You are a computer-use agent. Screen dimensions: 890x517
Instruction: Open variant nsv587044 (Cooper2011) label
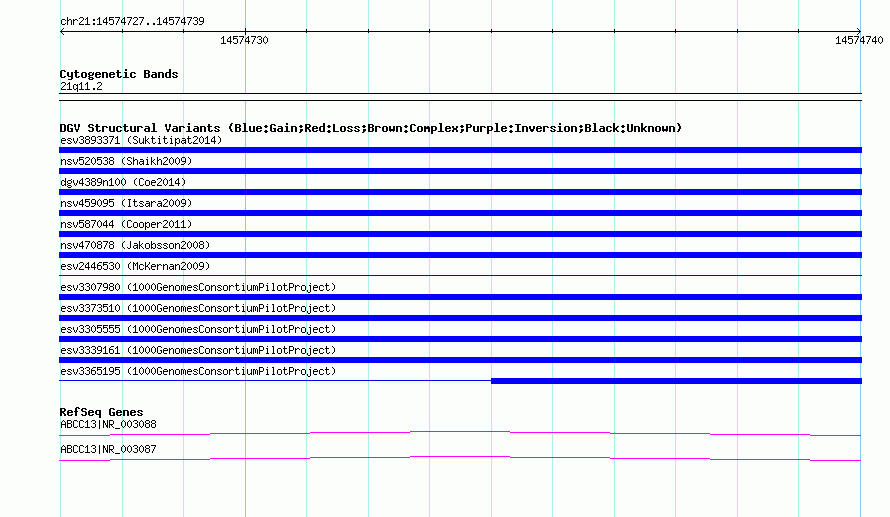tap(126, 224)
